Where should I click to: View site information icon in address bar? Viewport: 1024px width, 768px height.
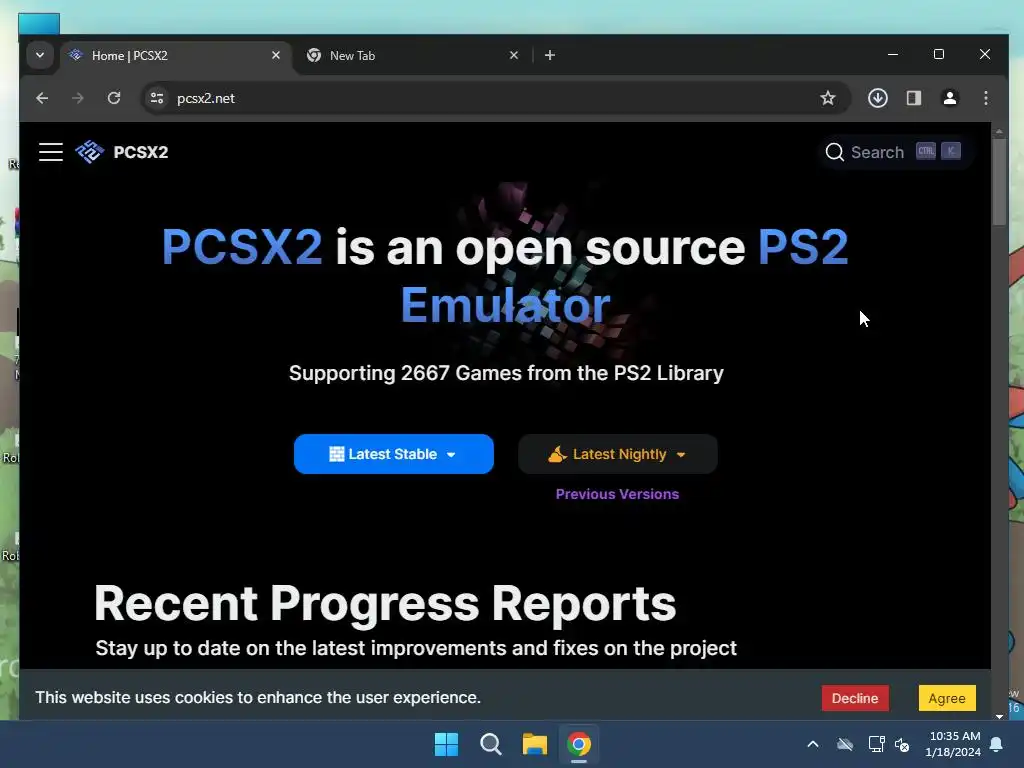157,98
